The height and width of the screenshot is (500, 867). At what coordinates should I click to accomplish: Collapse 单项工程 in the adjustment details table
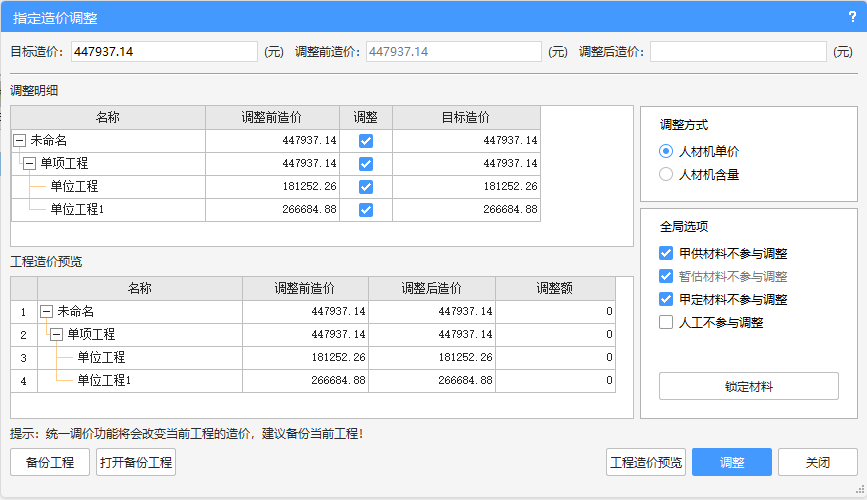click(29, 163)
